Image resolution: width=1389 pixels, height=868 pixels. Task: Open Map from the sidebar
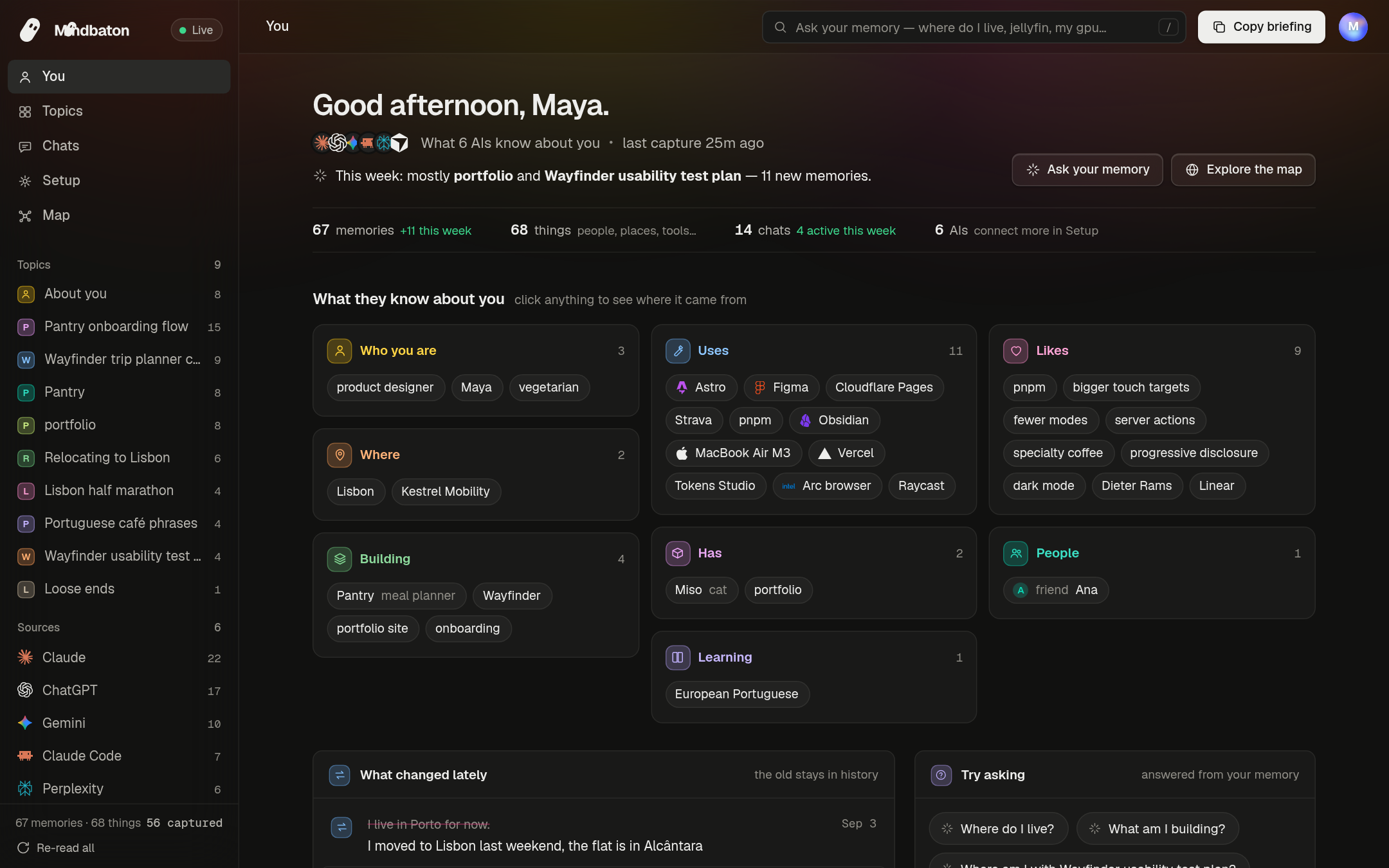119,215
